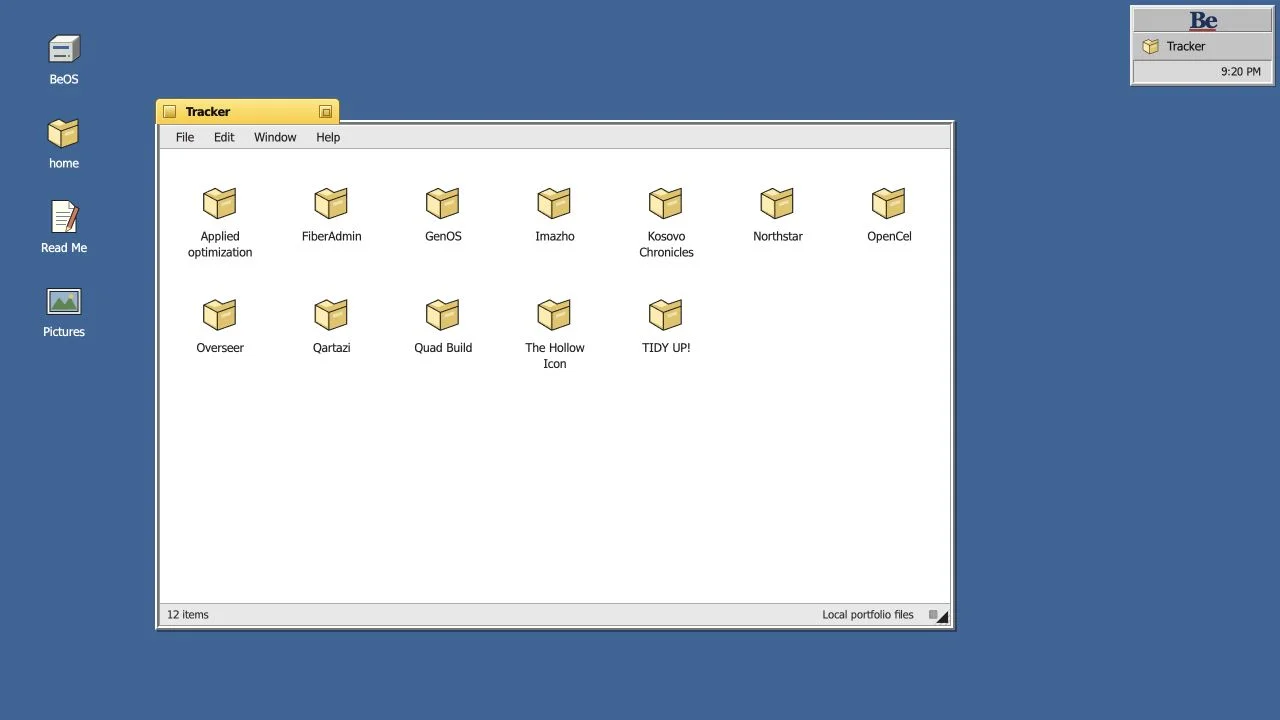Click the home folder desktop icon
Screen dimensions: 1280x720
click(64, 133)
